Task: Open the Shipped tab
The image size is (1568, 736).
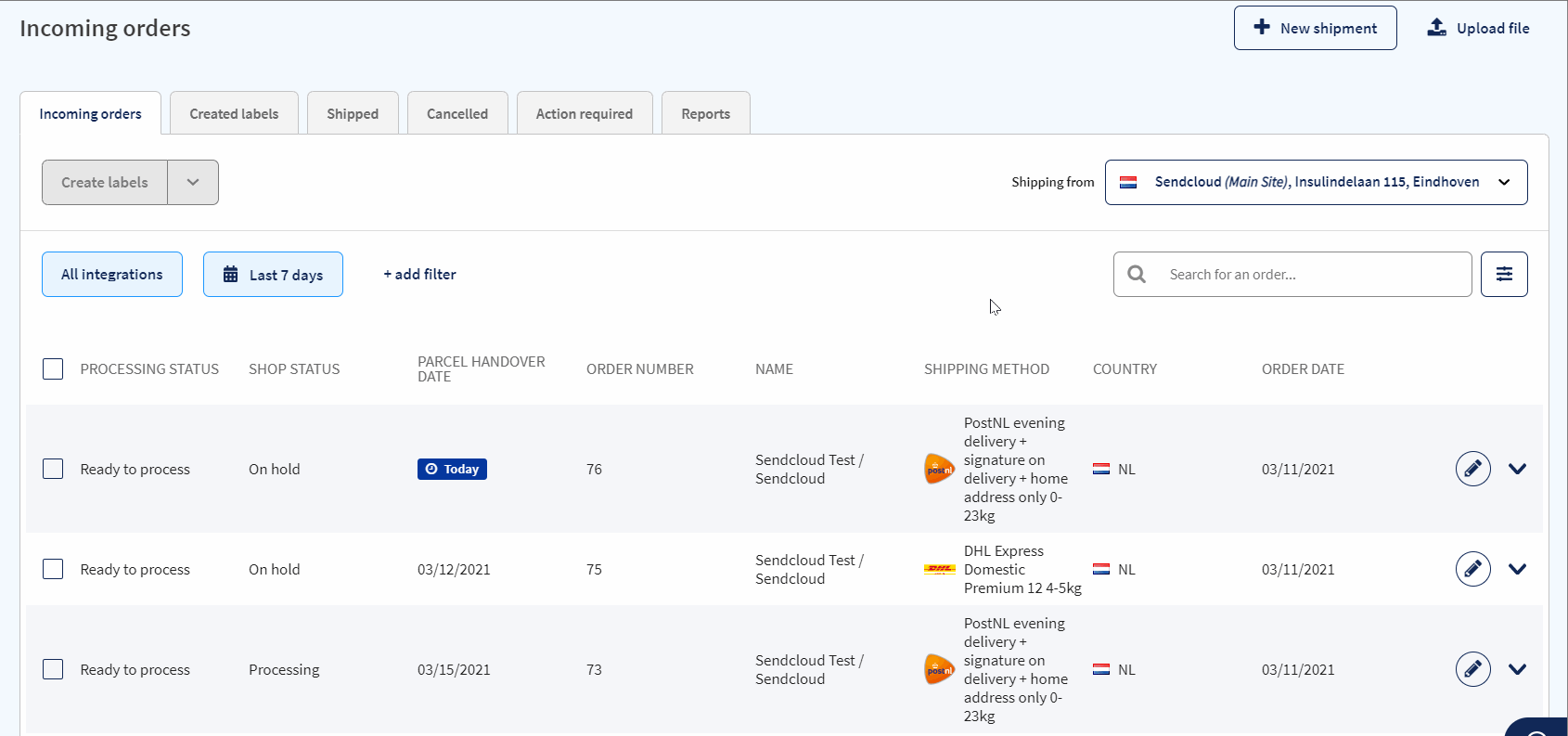Action: 353,113
